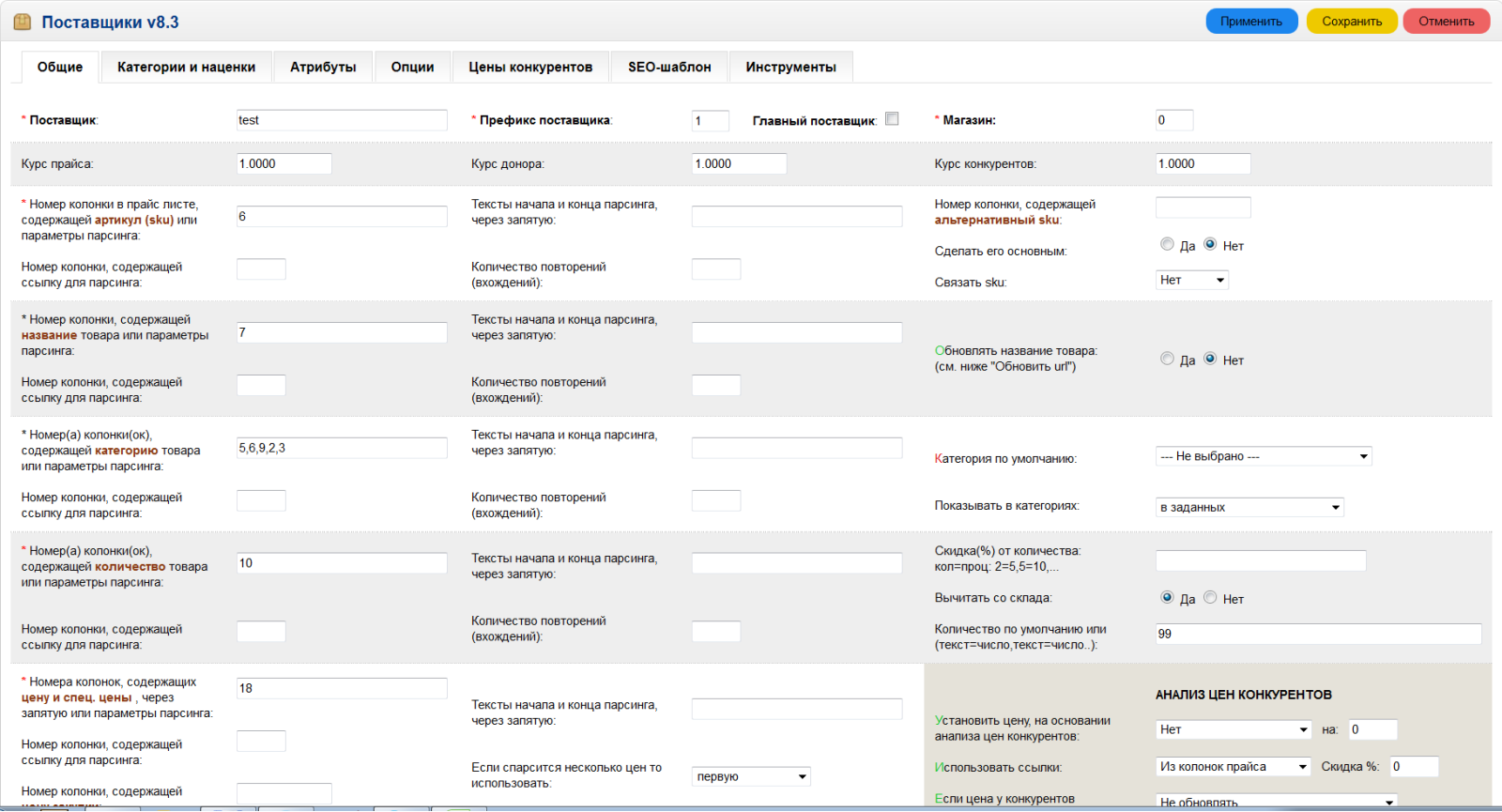Screen dimensions: 1502x812
Task: Open the Цены конкурентов tab
Action: click(530, 67)
